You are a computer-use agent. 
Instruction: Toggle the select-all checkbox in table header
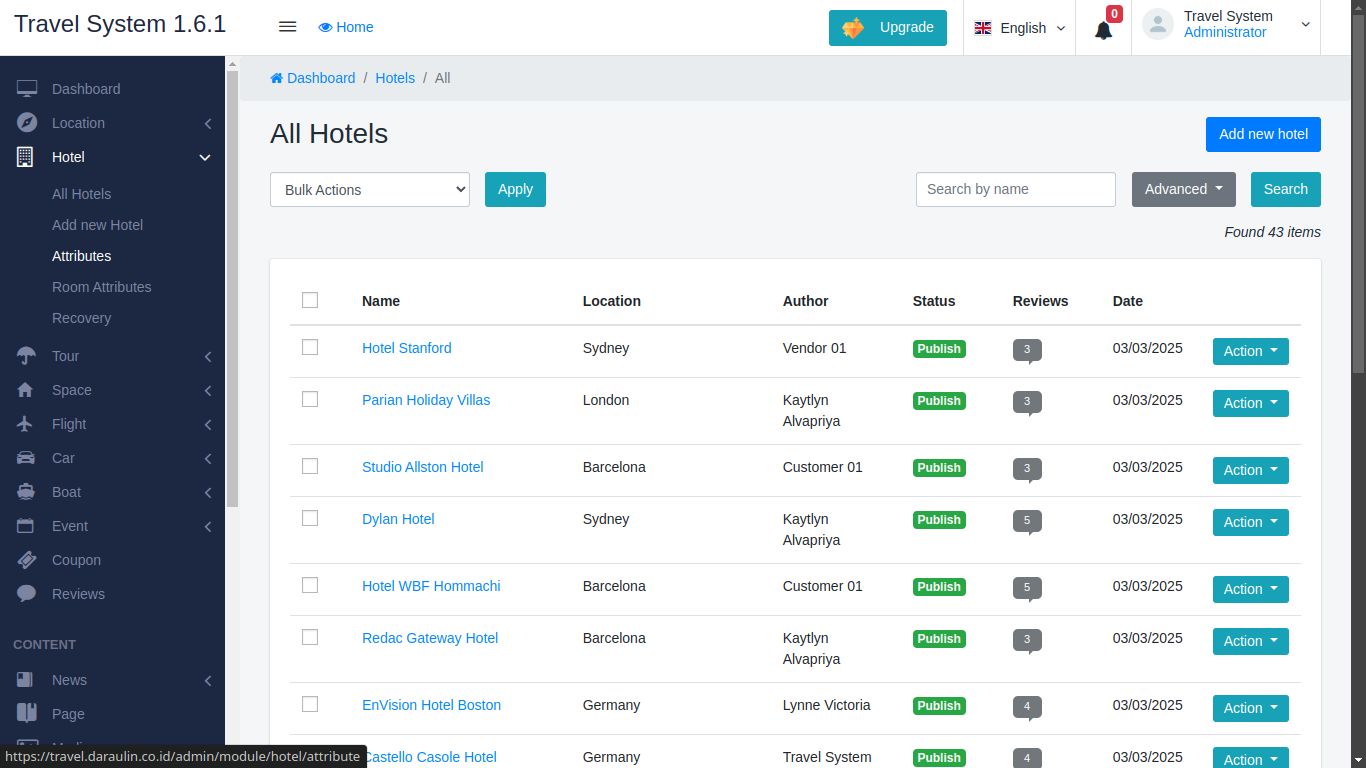[x=310, y=300]
